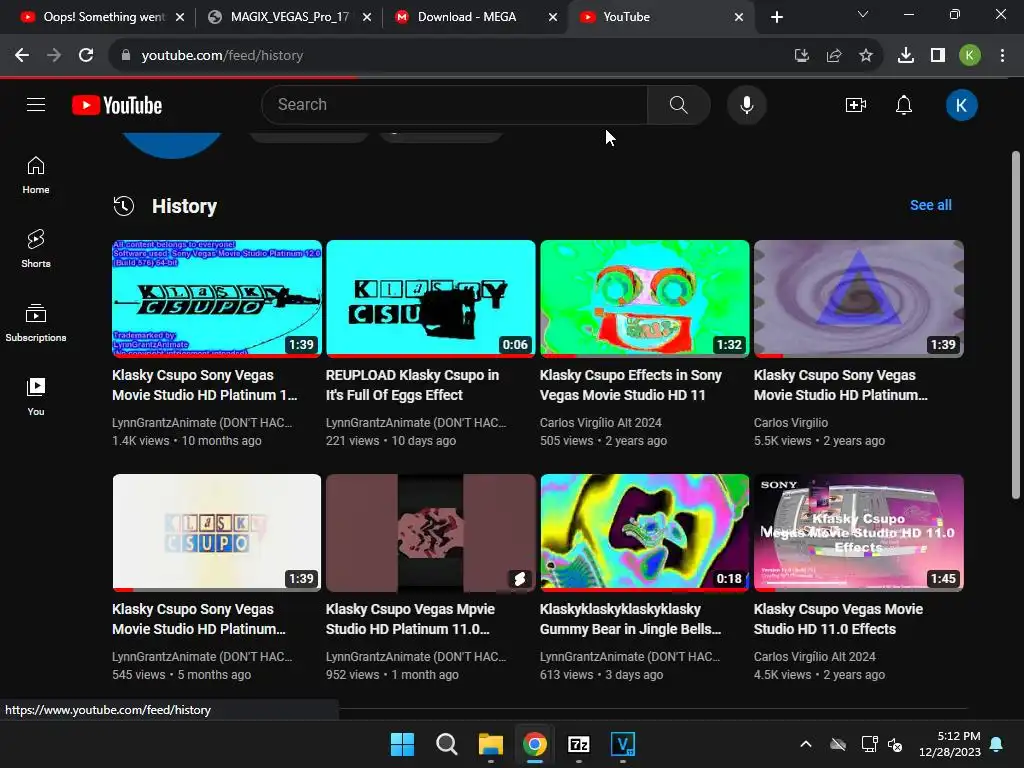Reload the page
This screenshot has height=768, width=1024.
click(x=86, y=56)
